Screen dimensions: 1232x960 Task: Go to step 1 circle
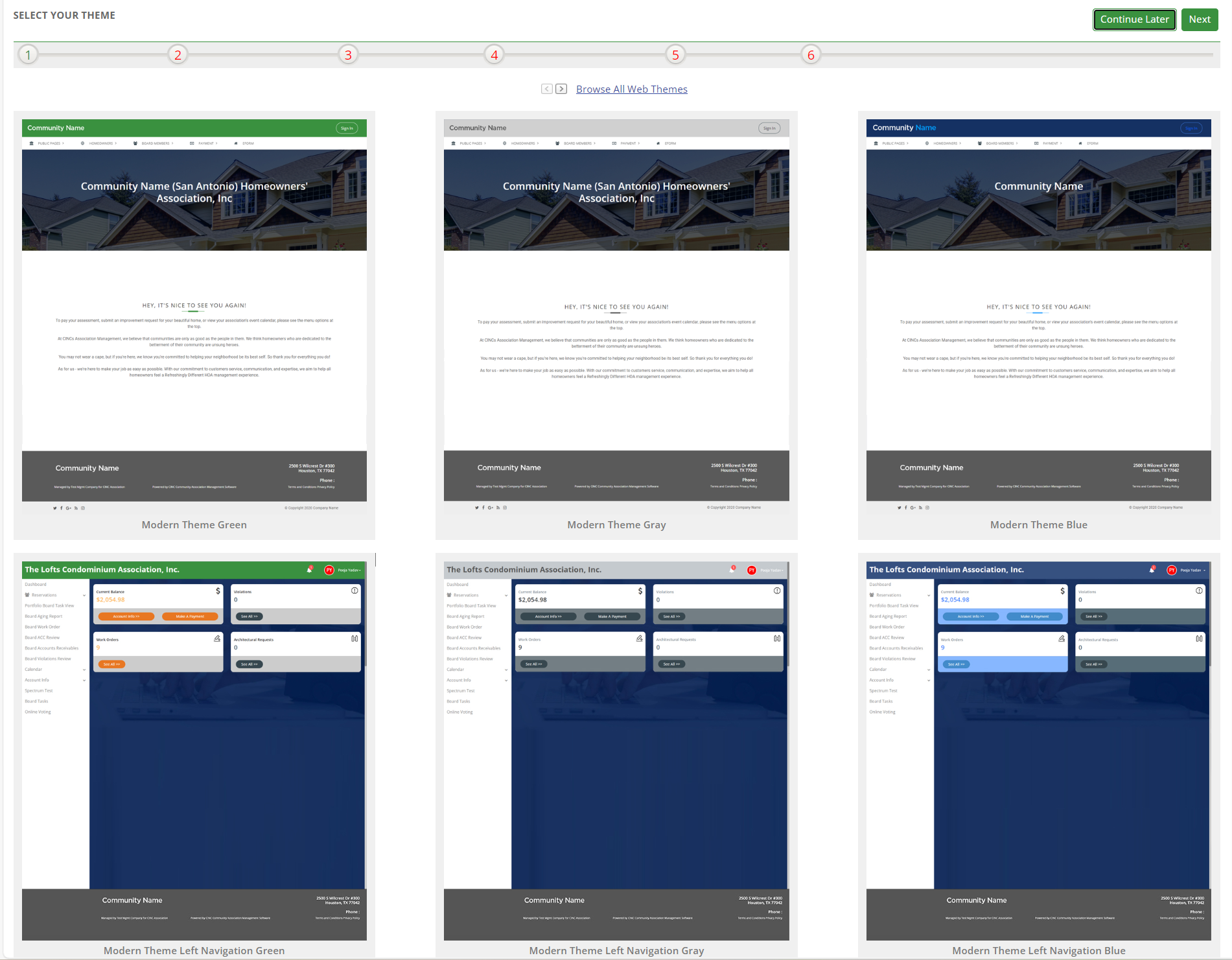point(28,54)
